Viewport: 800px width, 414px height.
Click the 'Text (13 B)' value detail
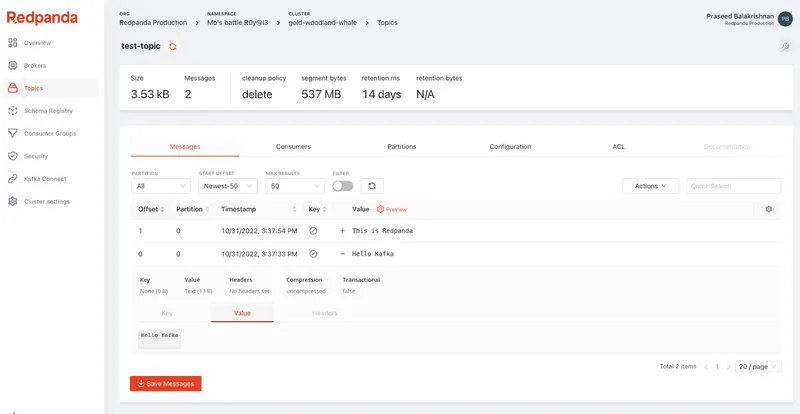tap(198, 291)
